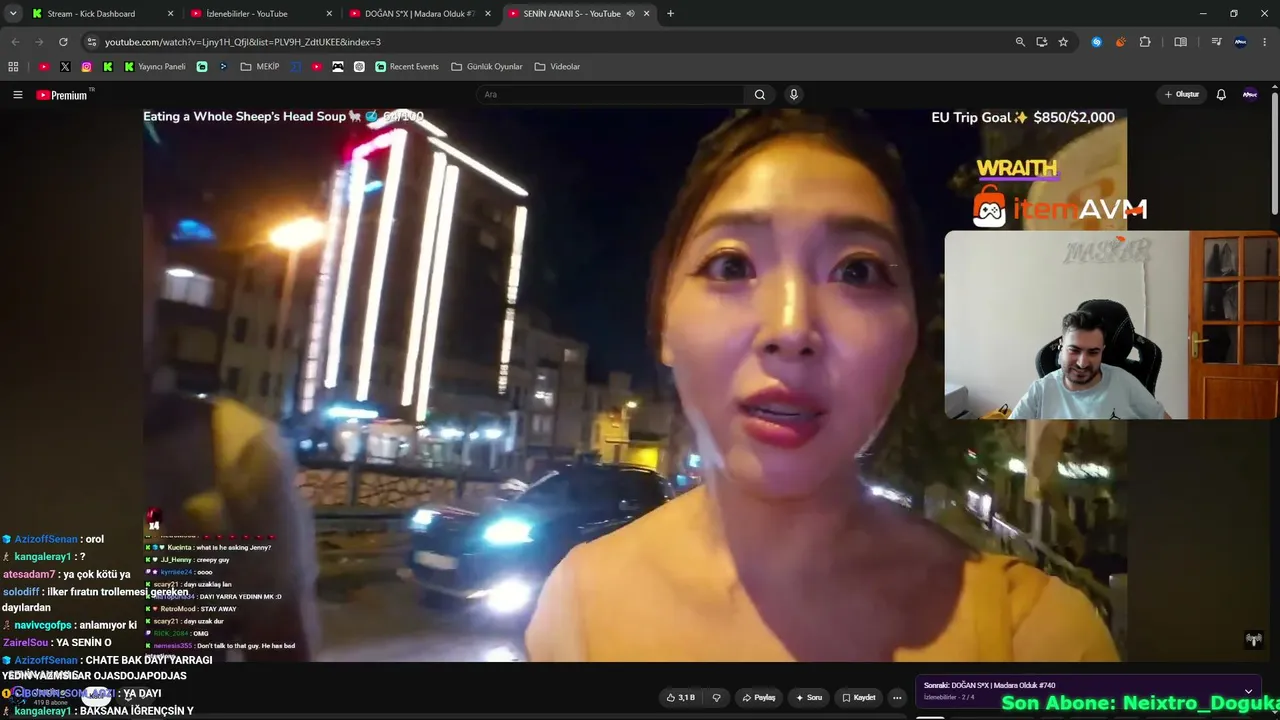This screenshot has width=1280, height=720.
Task: Open YouTube notifications bell
Action: (1221, 95)
